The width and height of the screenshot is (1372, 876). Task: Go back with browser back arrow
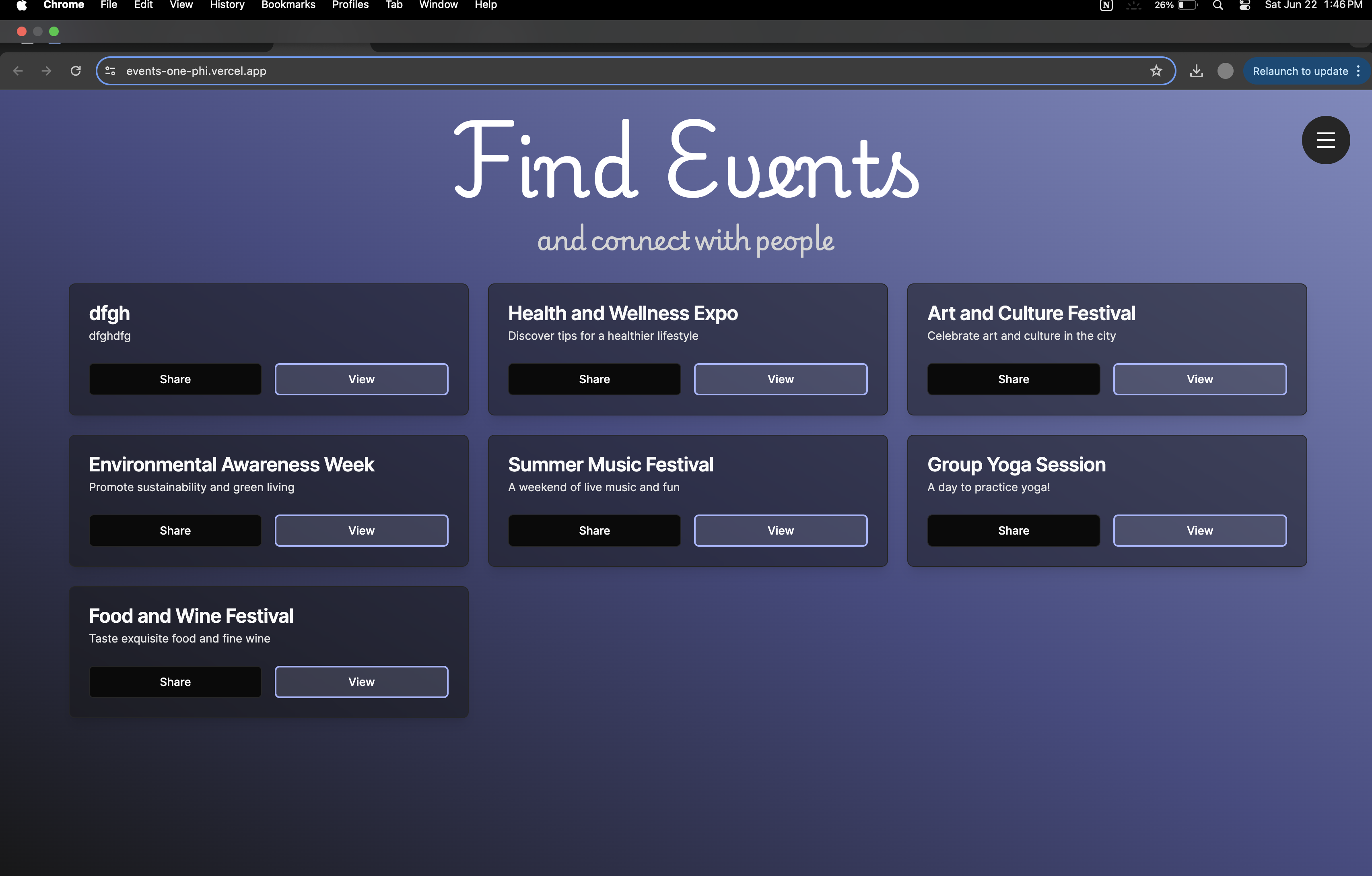tap(18, 71)
